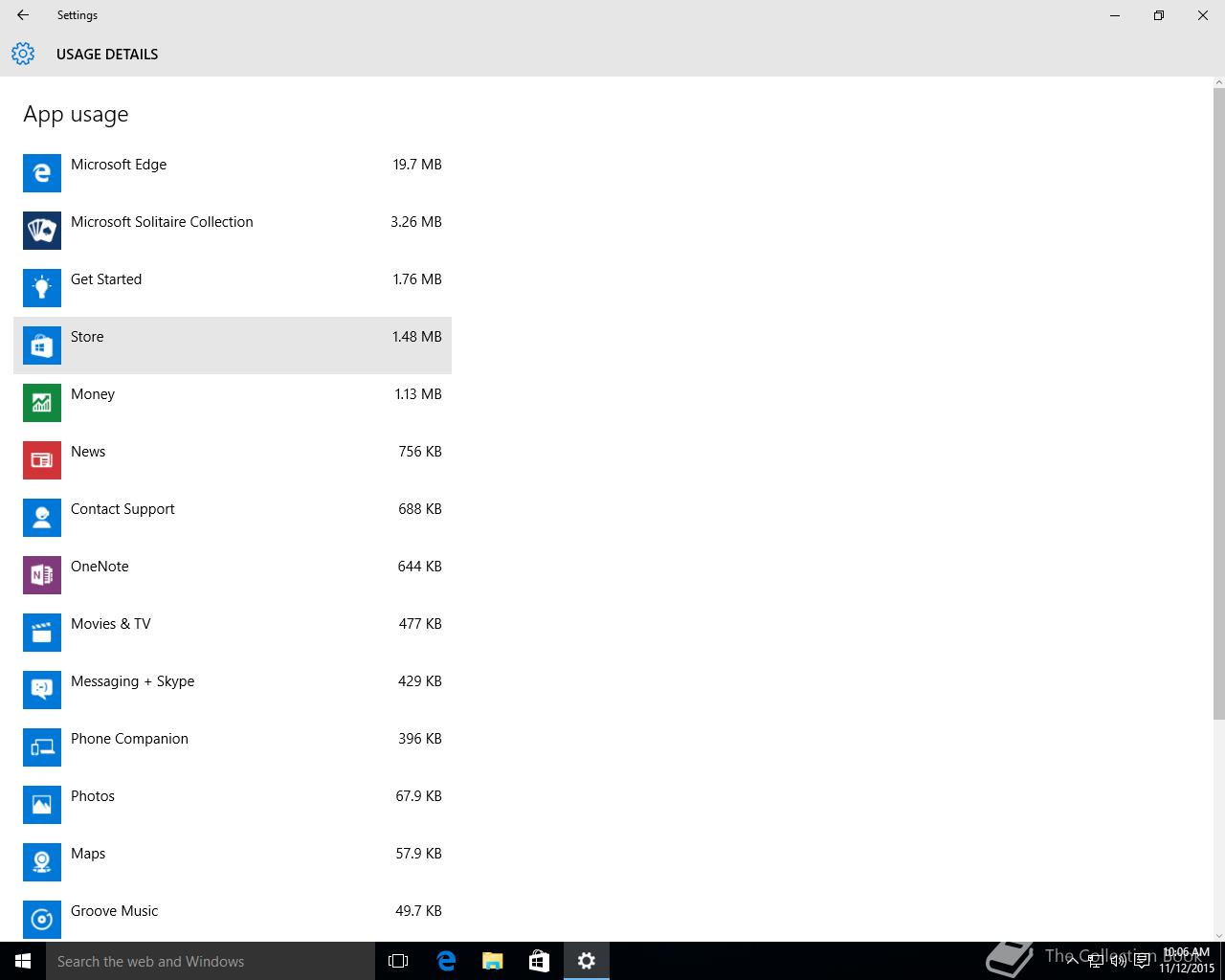Select the Store label in the list

pos(87,337)
